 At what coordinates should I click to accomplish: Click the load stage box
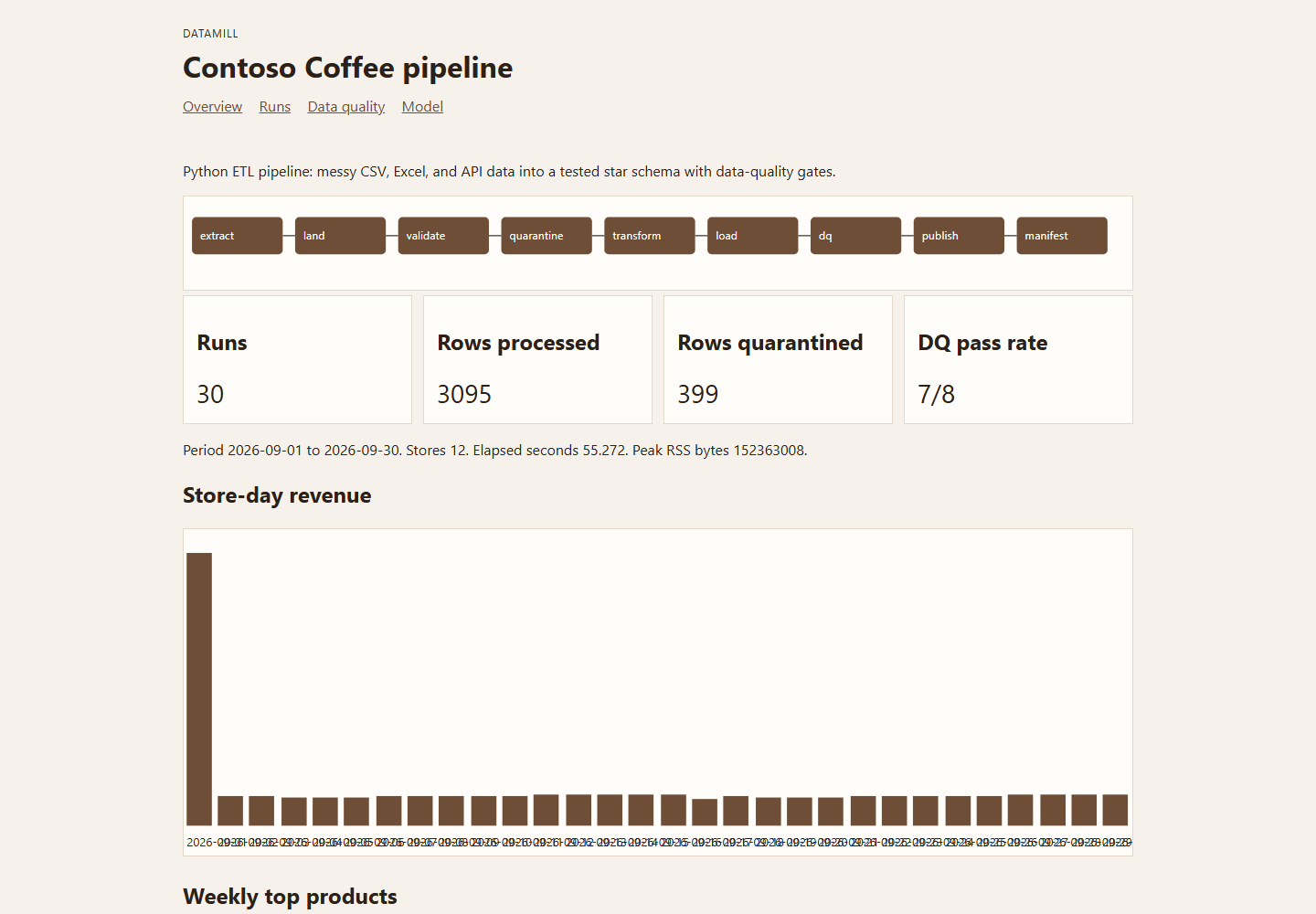click(753, 236)
